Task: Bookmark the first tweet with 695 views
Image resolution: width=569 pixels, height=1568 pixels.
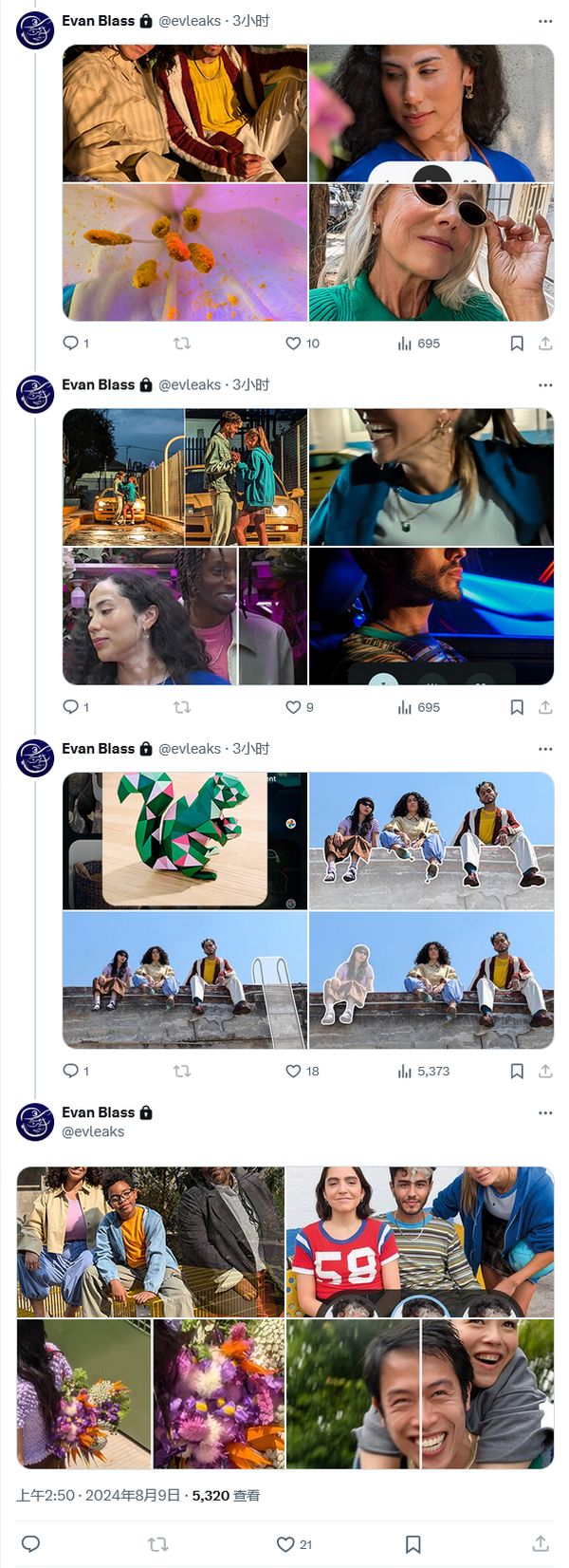Action: 517,344
